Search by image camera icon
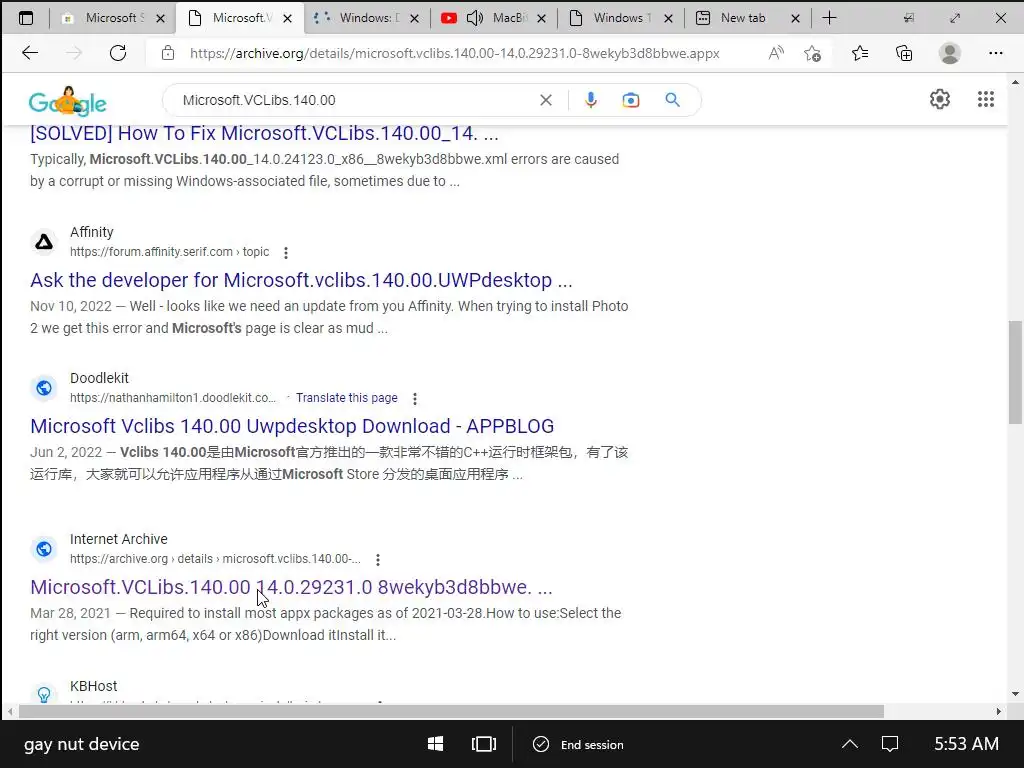 tap(631, 100)
